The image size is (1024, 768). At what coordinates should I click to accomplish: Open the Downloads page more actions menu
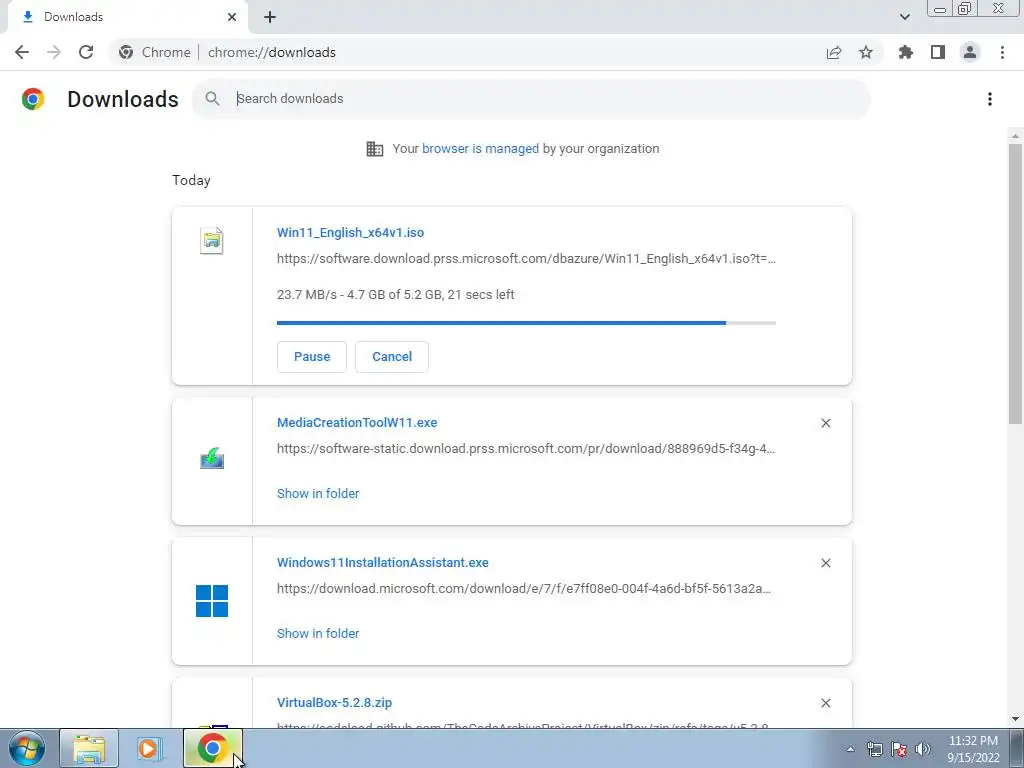990,99
